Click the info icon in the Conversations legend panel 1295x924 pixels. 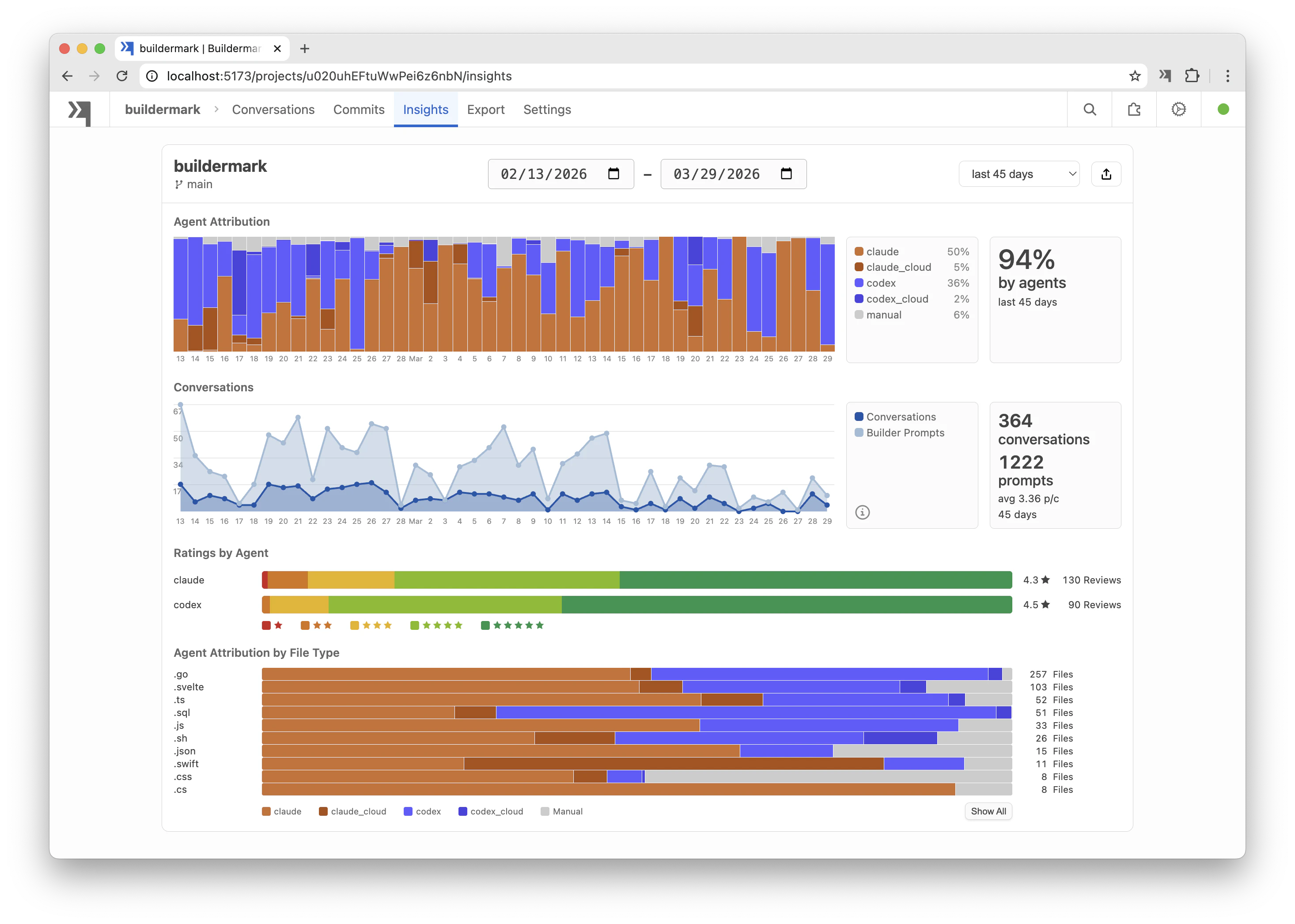coord(863,513)
